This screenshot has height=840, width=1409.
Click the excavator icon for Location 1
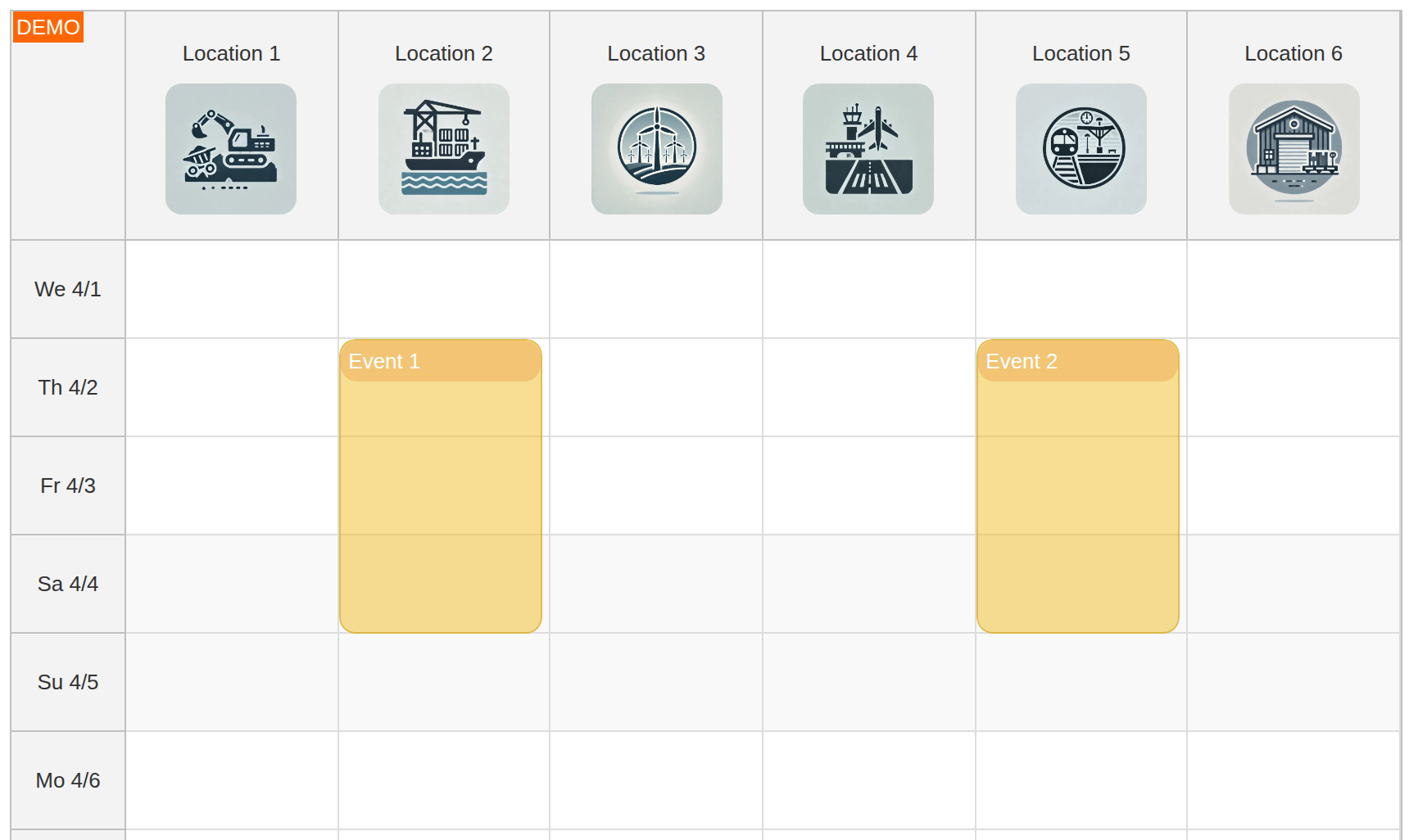[x=230, y=149]
